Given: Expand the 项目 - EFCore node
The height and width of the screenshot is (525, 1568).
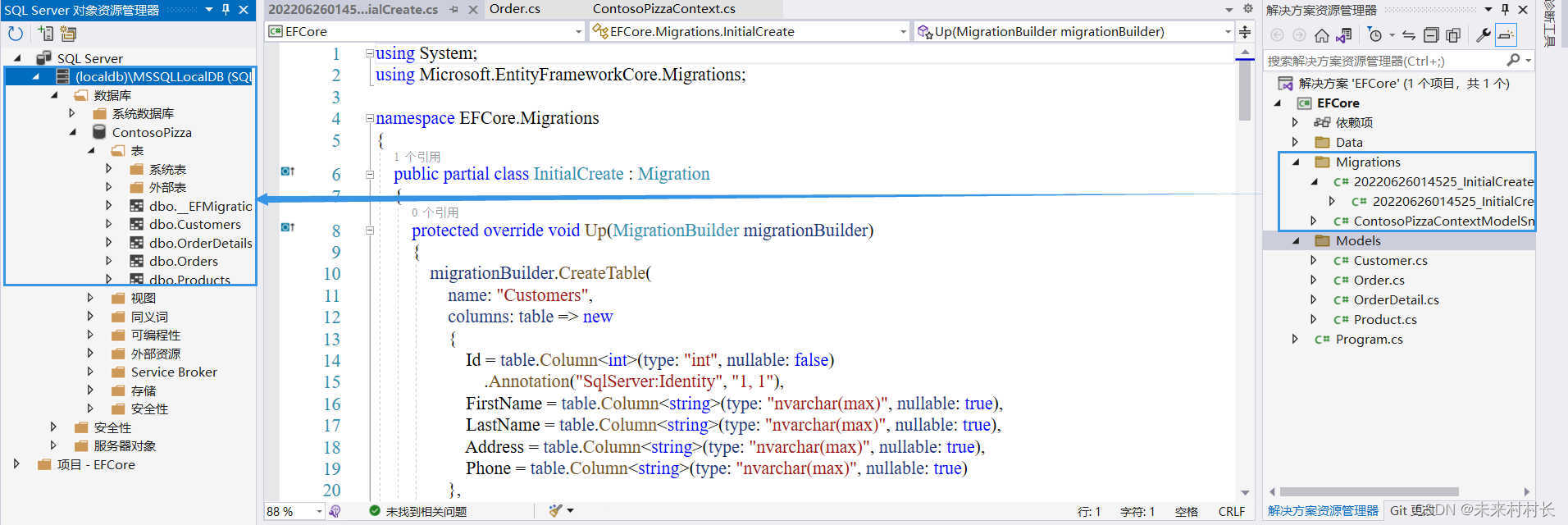Looking at the screenshot, I should pyautogui.click(x=16, y=464).
